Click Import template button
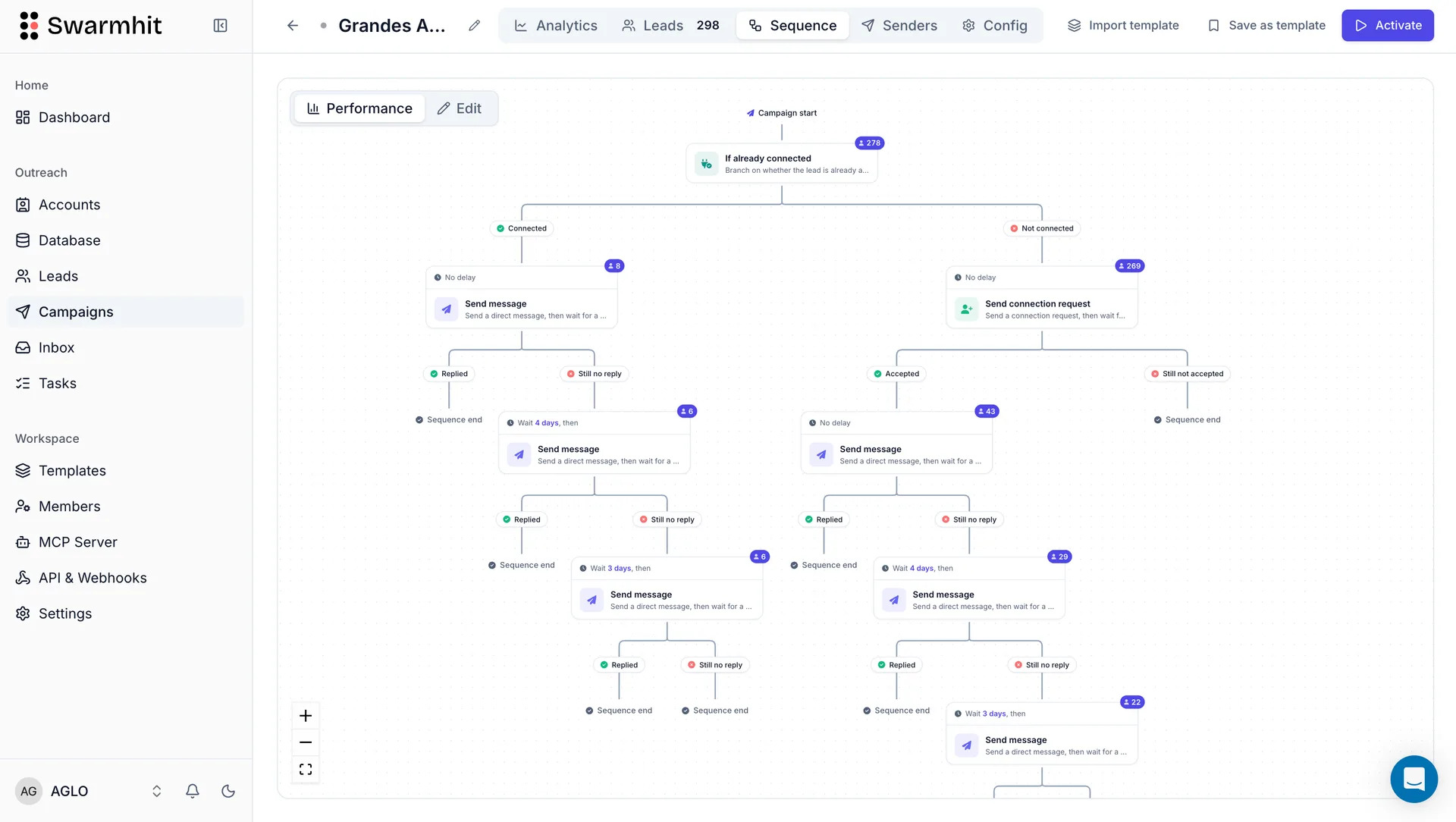The width and height of the screenshot is (1456, 822). click(x=1123, y=26)
